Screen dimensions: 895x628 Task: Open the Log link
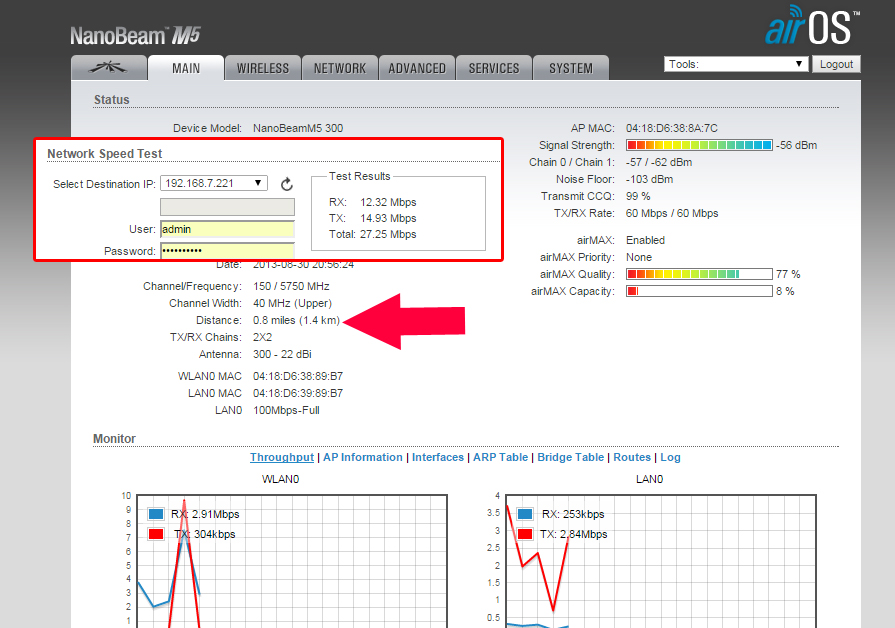(670, 457)
